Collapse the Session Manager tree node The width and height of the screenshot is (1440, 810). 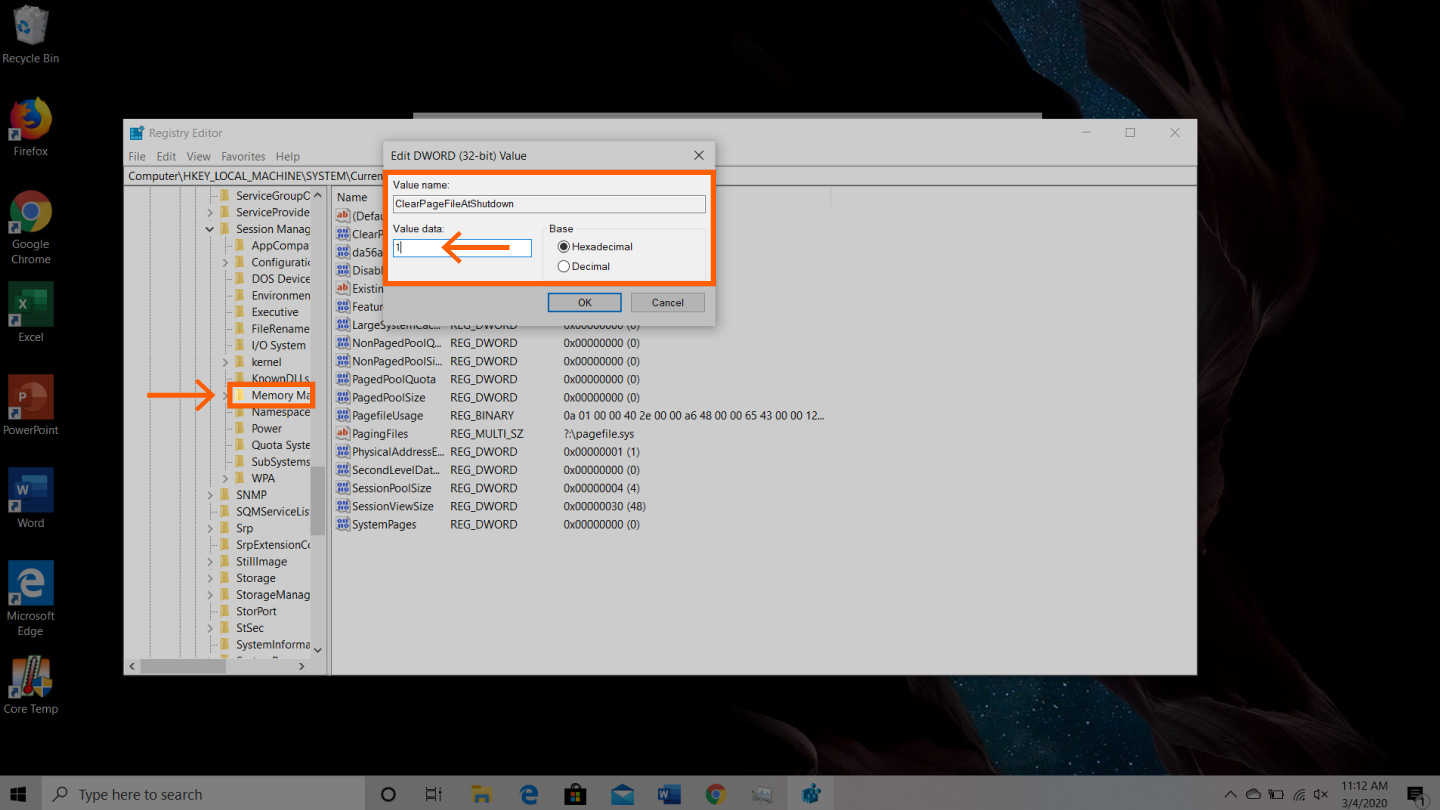210,229
